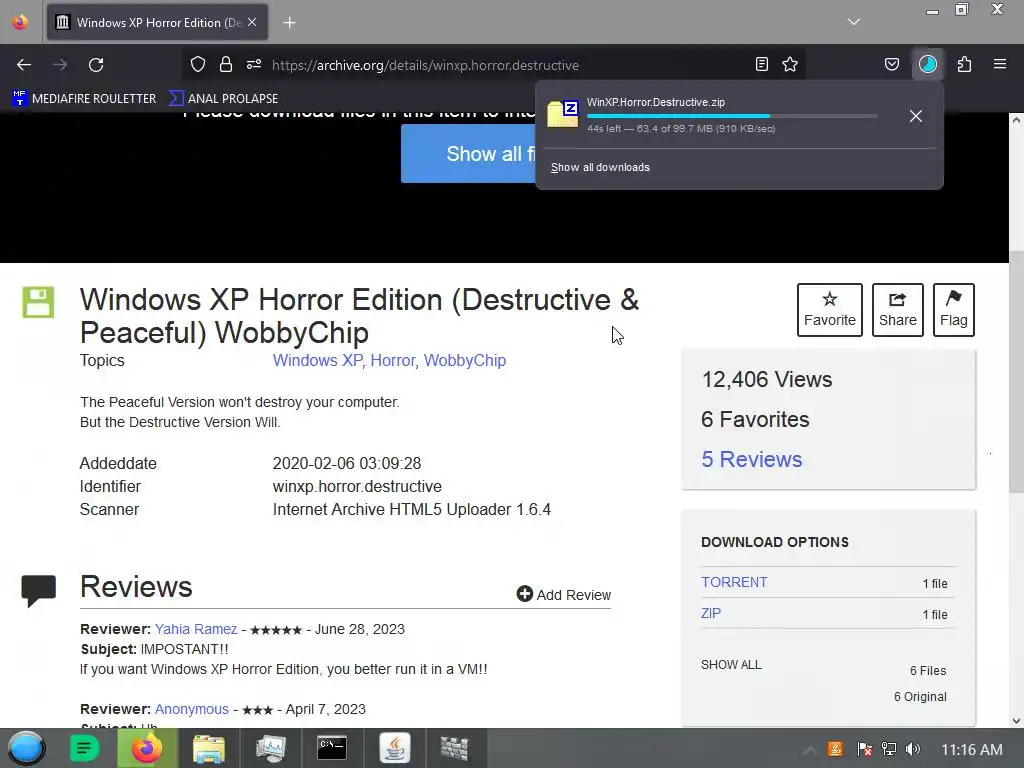
Task: Click scrollbar up arrow
Action: point(1016,120)
